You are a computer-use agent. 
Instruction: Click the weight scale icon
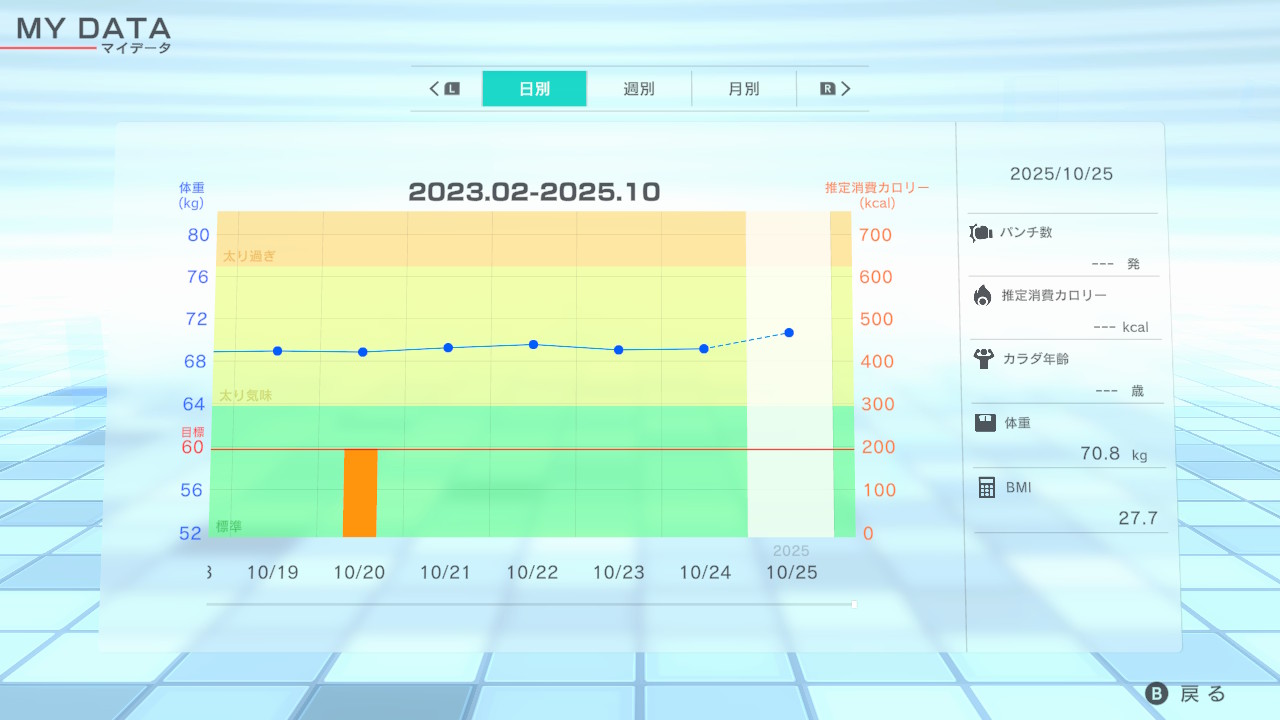[x=985, y=422]
